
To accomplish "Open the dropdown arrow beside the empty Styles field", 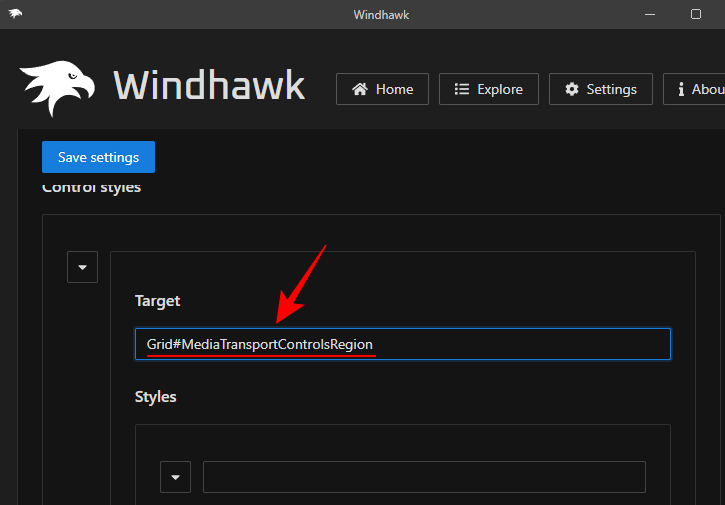I will point(175,477).
